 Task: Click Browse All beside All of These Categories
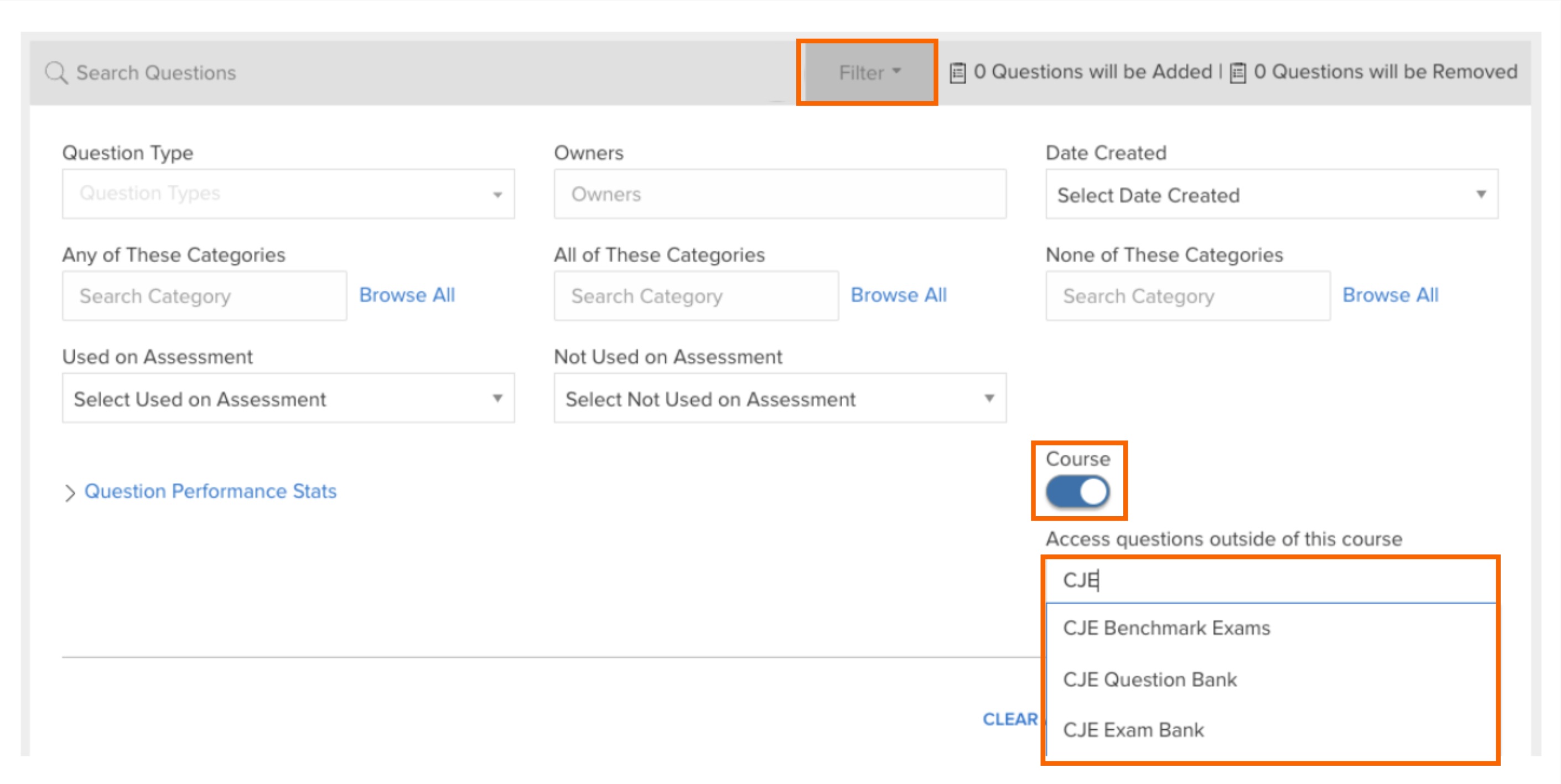(899, 295)
